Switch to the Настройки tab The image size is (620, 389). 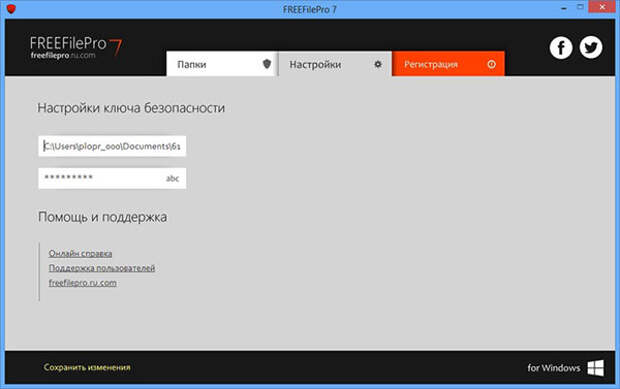point(335,64)
